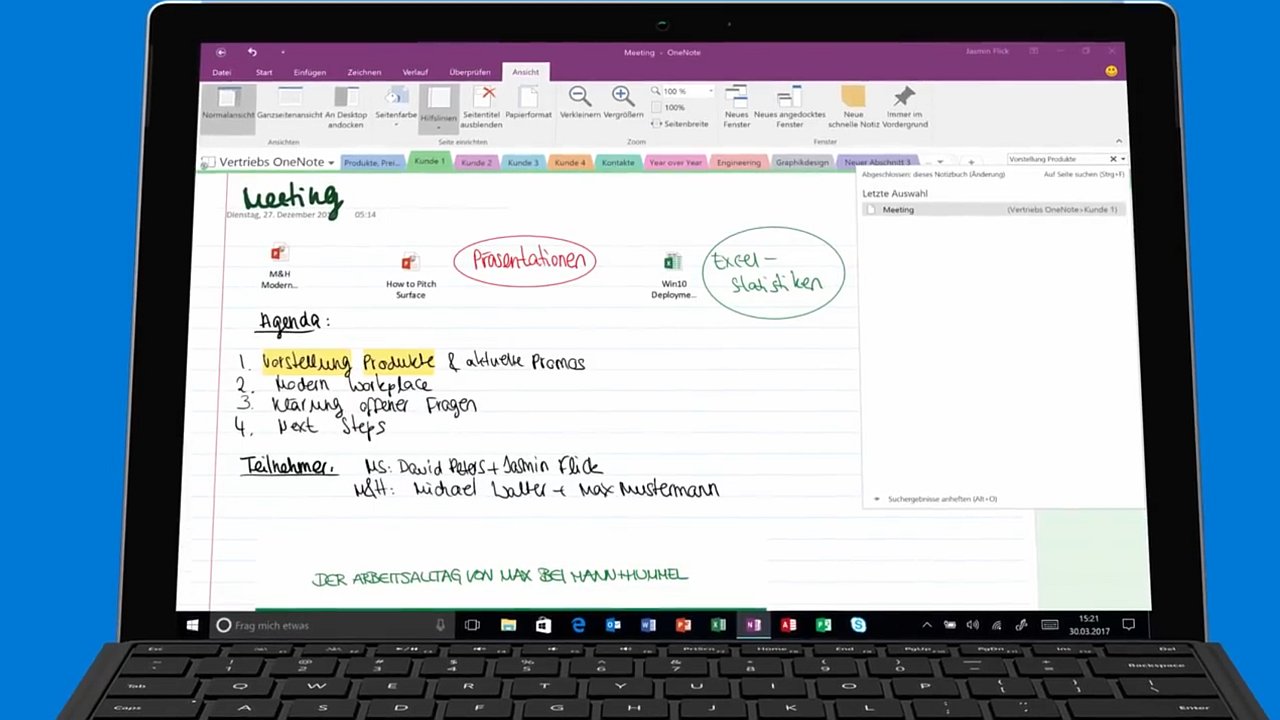Open the Verlauf ribbon tab
Image resolution: width=1280 pixels, height=720 pixels.
415,72
